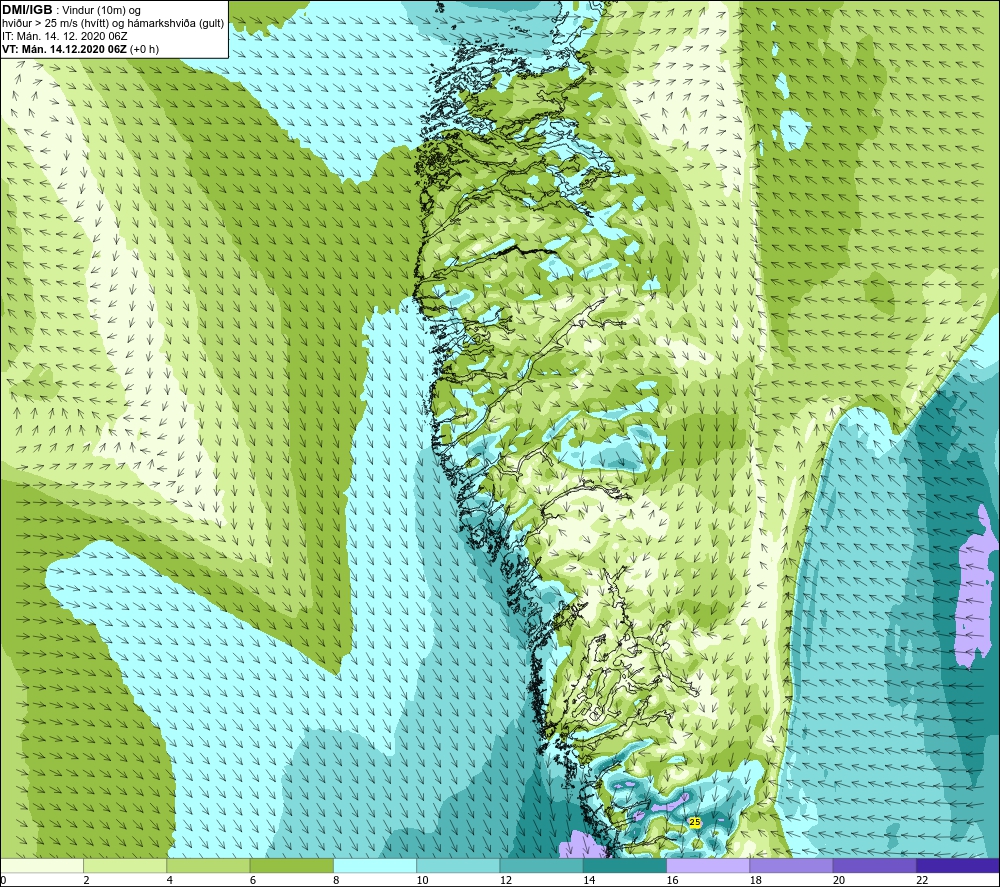Click the 'IT: Mán. 14. 12. 2020 06Z' line

64,36
